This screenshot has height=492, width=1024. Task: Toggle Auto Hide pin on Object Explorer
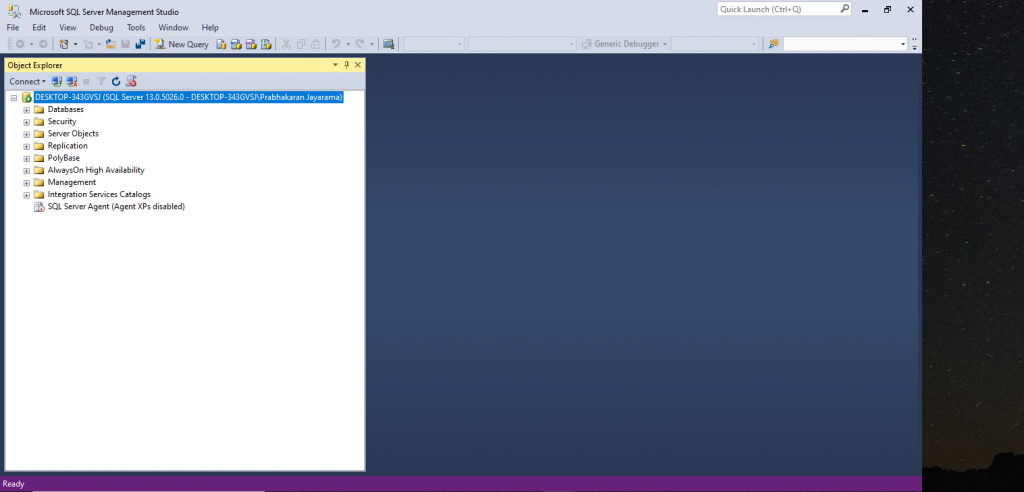(347, 65)
